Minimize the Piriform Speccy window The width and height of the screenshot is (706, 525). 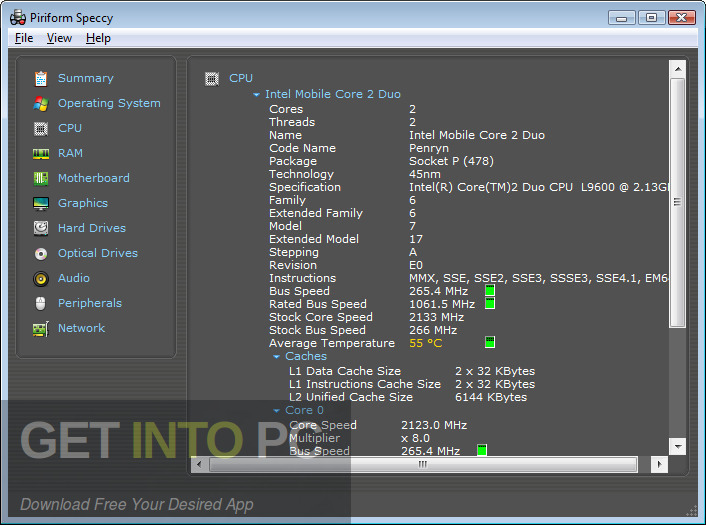pos(622,18)
